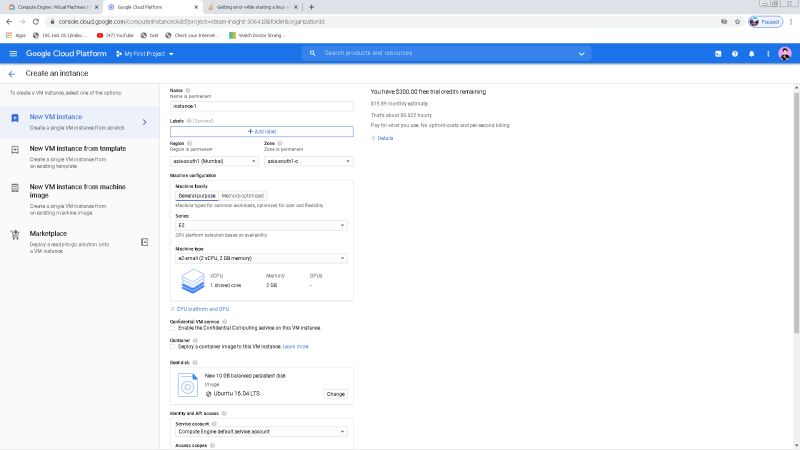Screen dimensions: 800x450
Task: Open the Region dropdown asia-south1 (Mumbai)
Action: click(214, 161)
